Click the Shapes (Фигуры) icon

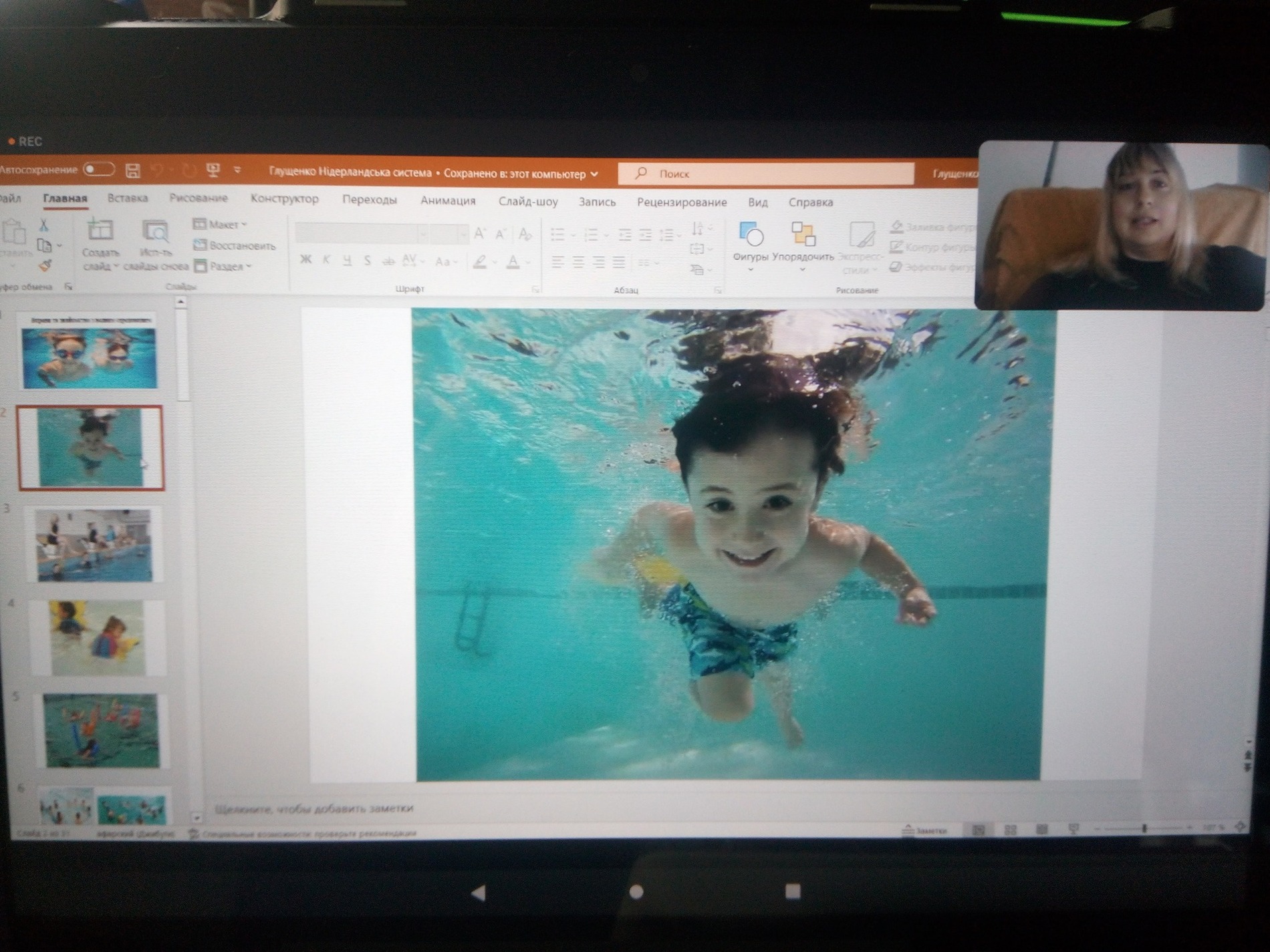[751, 236]
